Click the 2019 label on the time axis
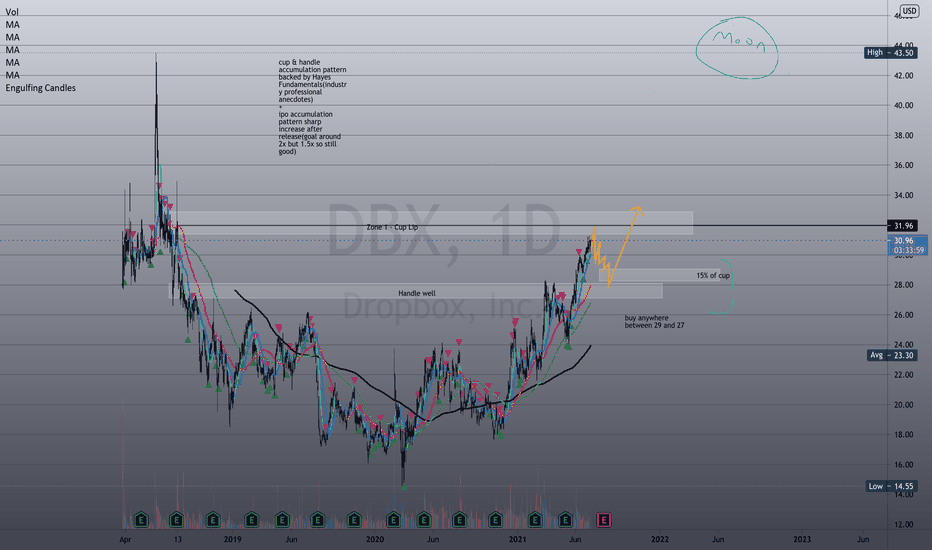Image resolution: width=932 pixels, height=550 pixels. pos(232,539)
